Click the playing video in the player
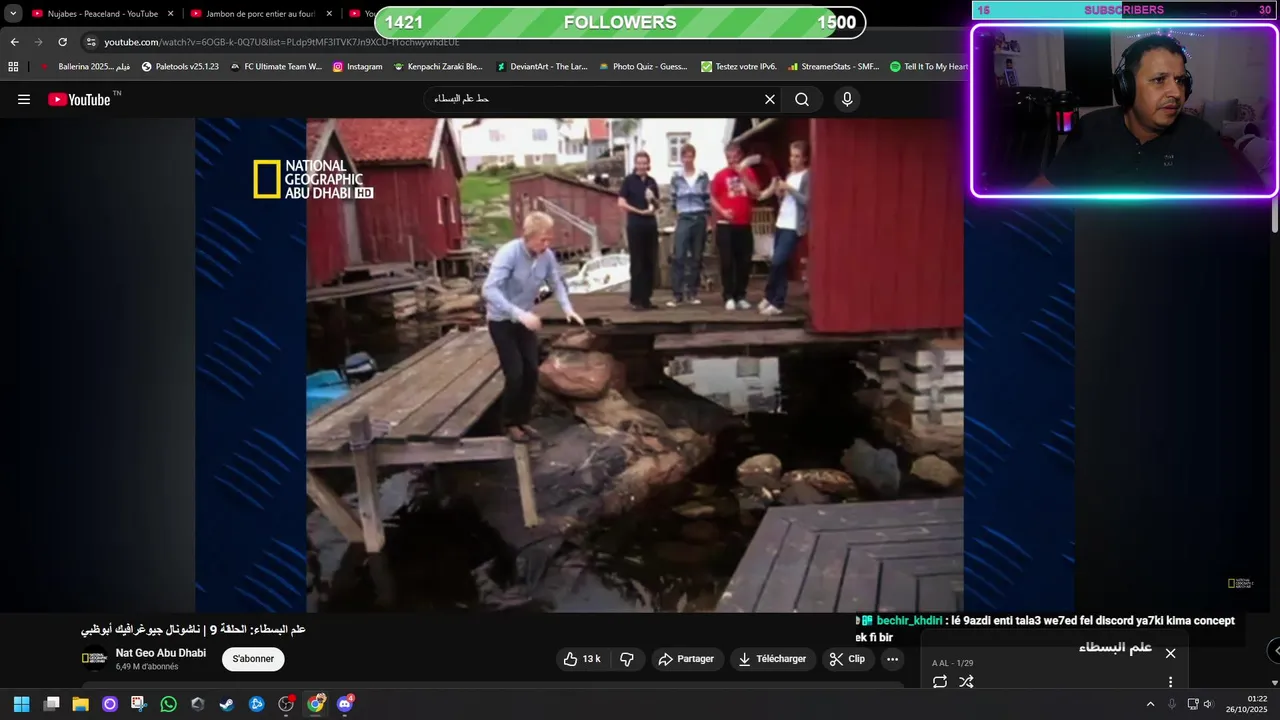Screen dimensions: 1280x720 [x=635, y=365]
